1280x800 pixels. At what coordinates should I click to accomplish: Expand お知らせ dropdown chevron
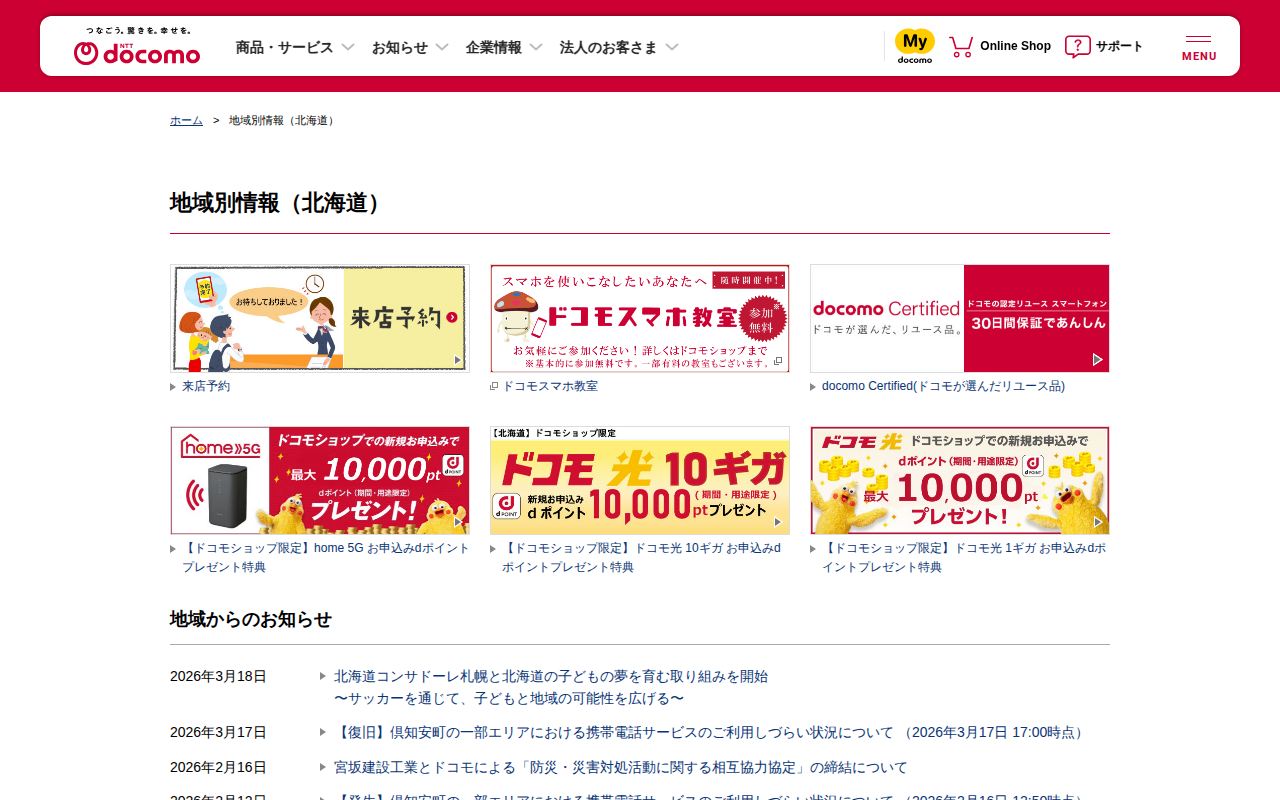click(x=442, y=47)
